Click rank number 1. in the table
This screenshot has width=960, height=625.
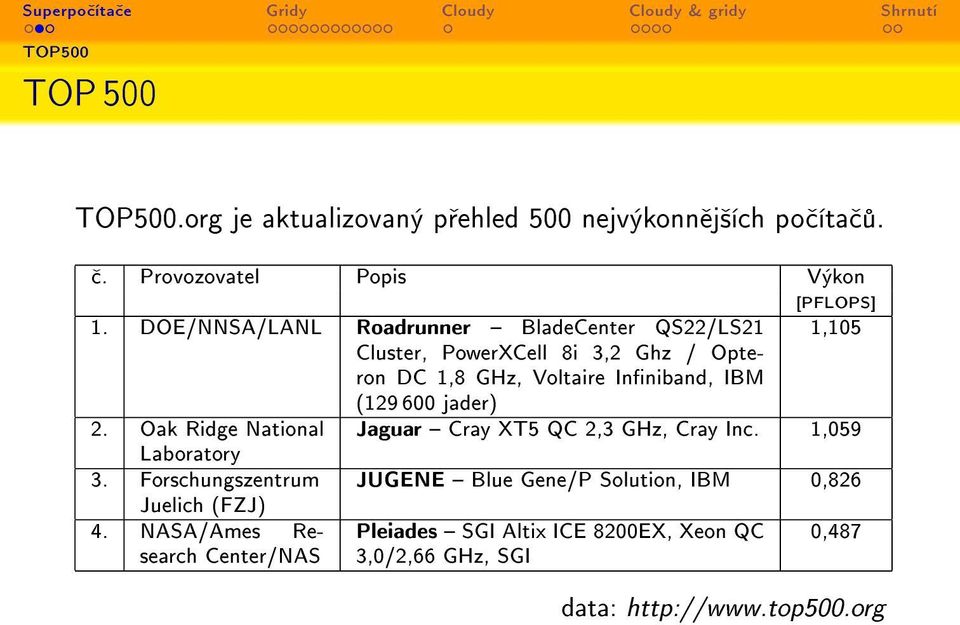click(99, 328)
